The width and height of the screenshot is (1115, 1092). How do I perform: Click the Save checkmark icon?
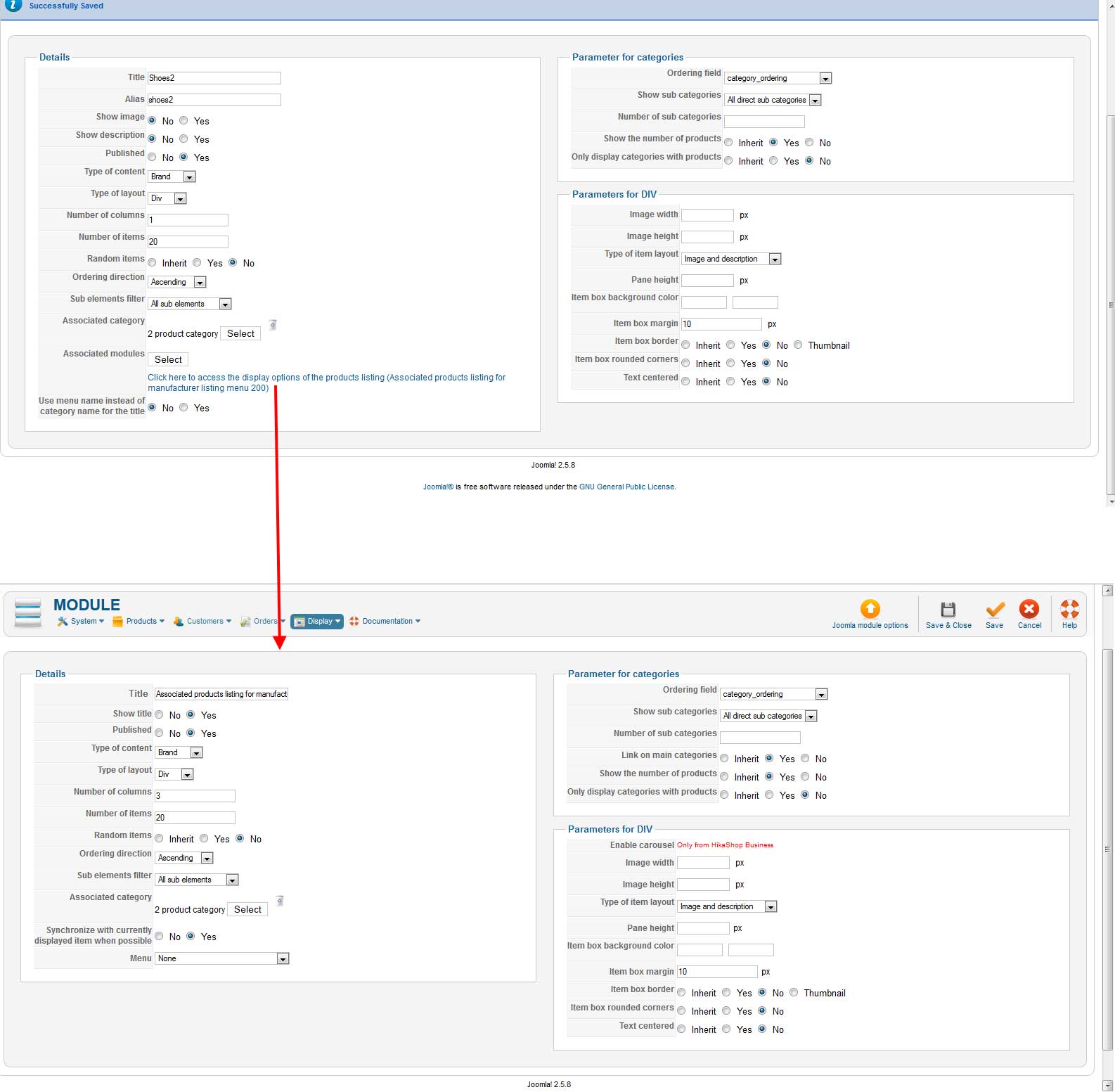(x=995, y=610)
